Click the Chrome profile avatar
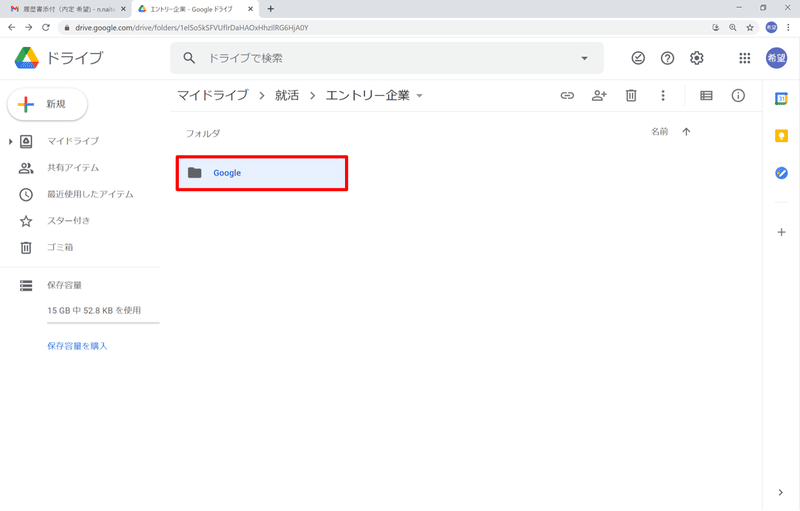This screenshot has width=800, height=511. [x=771, y=28]
